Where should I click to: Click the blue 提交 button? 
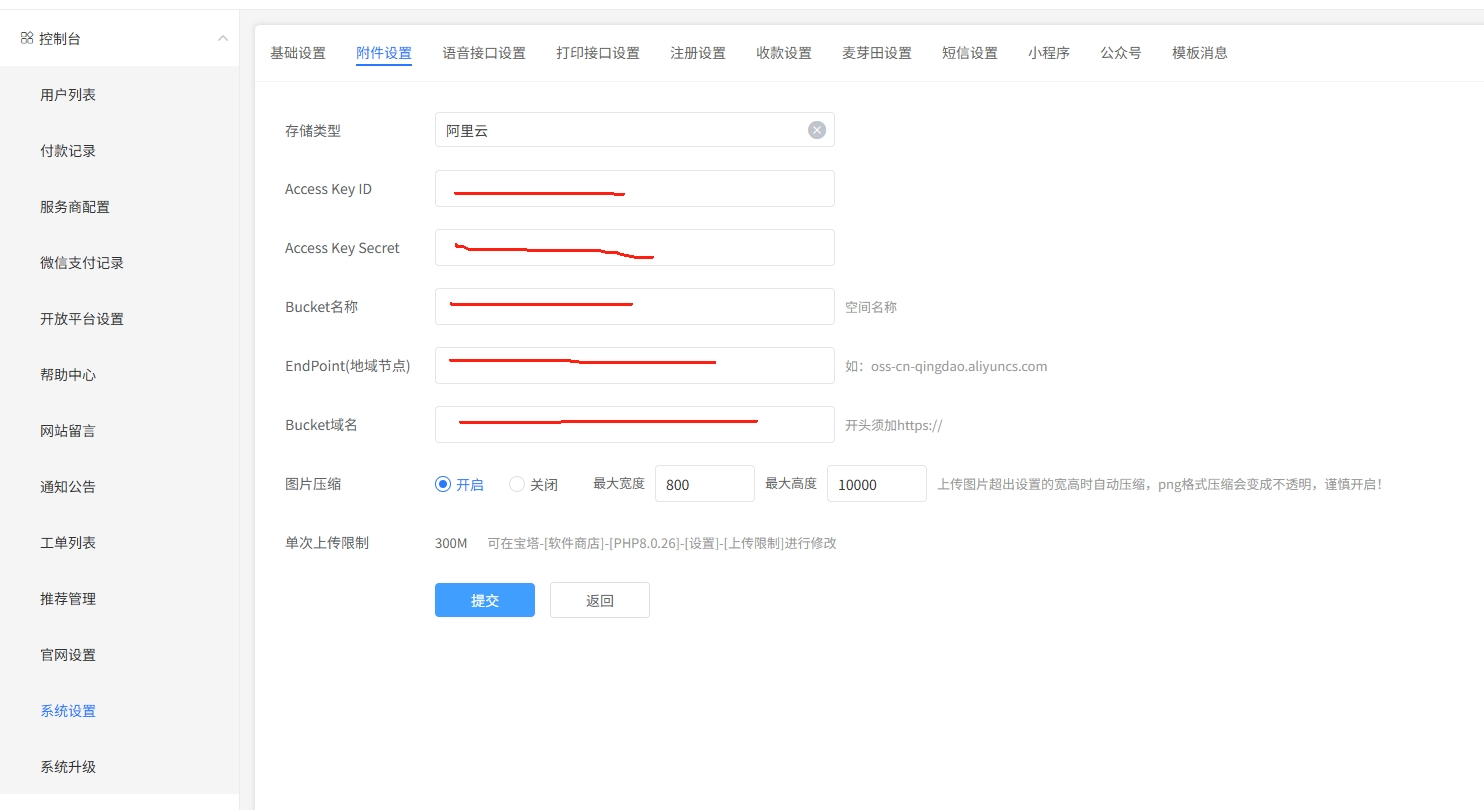pyautogui.click(x=484, y=600)
